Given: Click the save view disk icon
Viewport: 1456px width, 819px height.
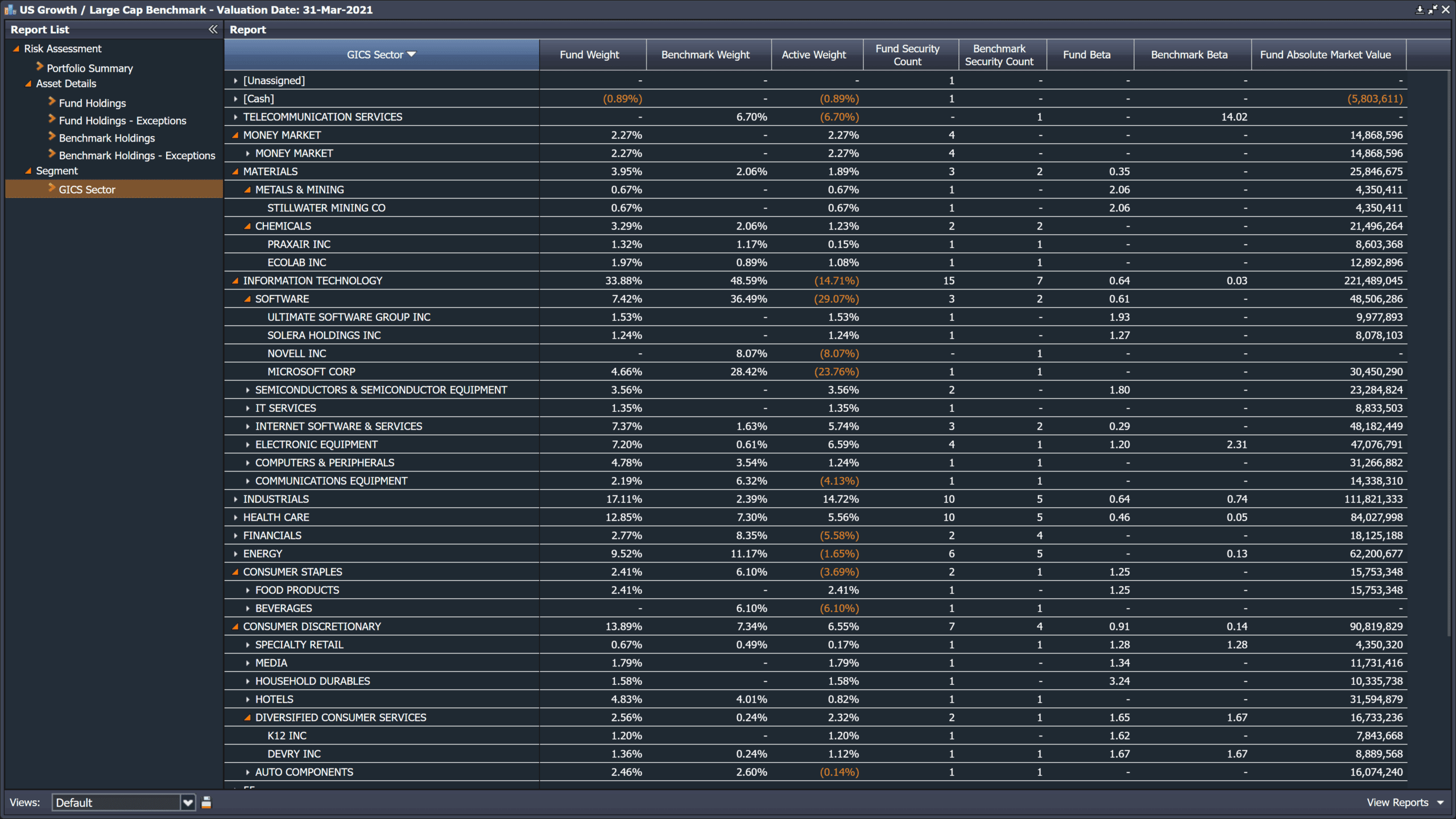Looking at the screenshot, I should coord(206,802).
